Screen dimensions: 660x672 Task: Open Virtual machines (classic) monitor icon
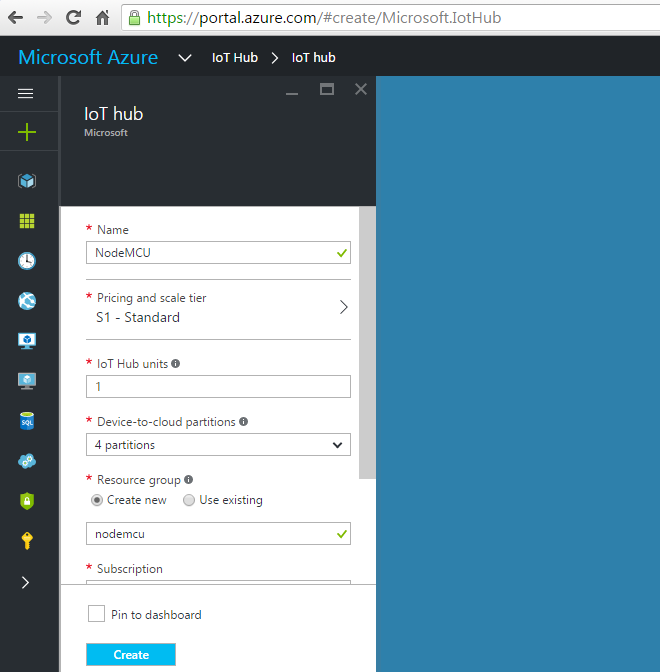(x=27, y=381)
